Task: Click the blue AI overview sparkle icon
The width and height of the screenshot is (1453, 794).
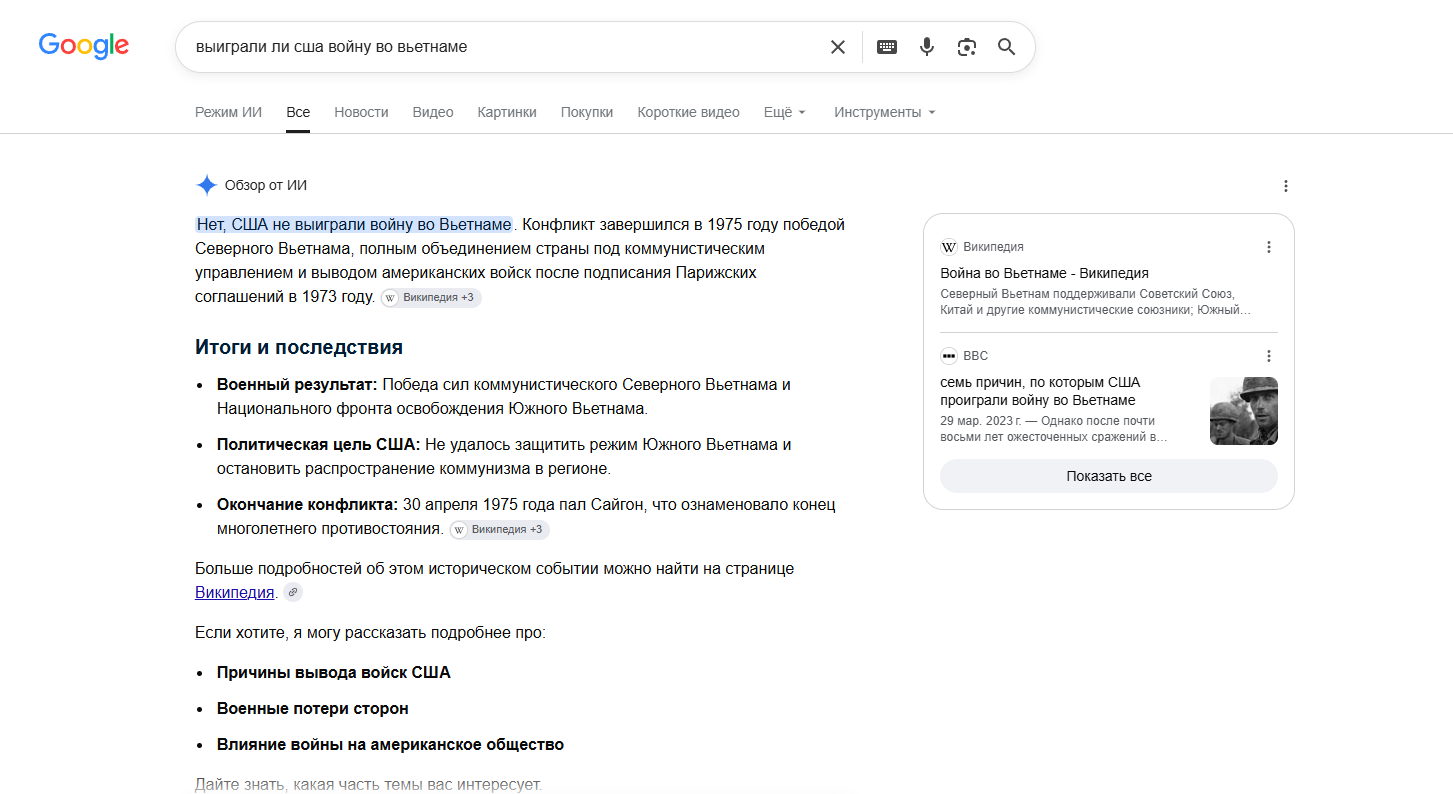Action: 206,185
